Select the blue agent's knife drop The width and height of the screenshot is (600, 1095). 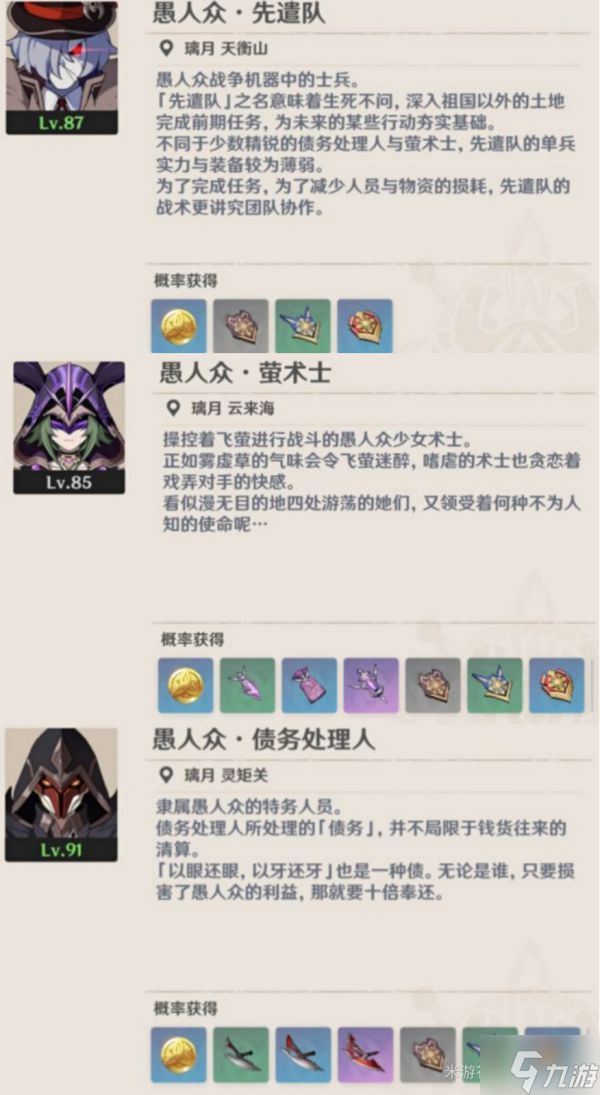pos(303,1054)
